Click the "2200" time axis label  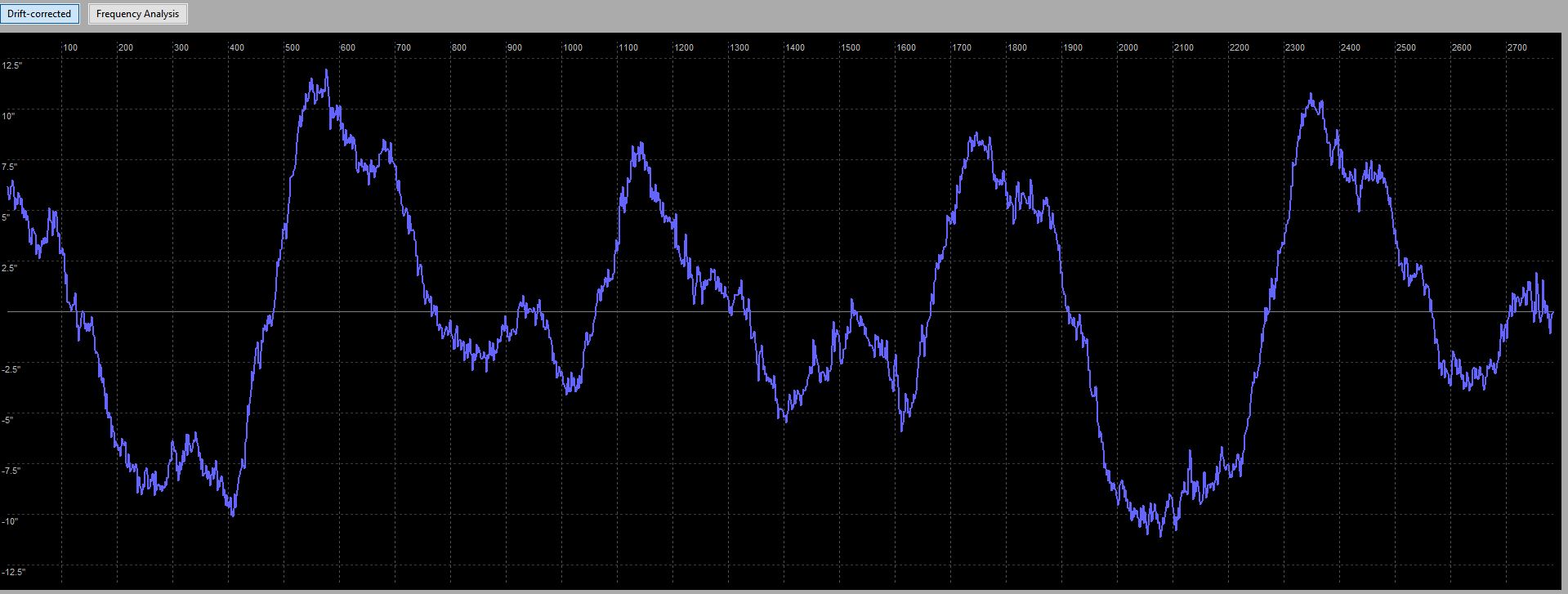(1240, 47)
